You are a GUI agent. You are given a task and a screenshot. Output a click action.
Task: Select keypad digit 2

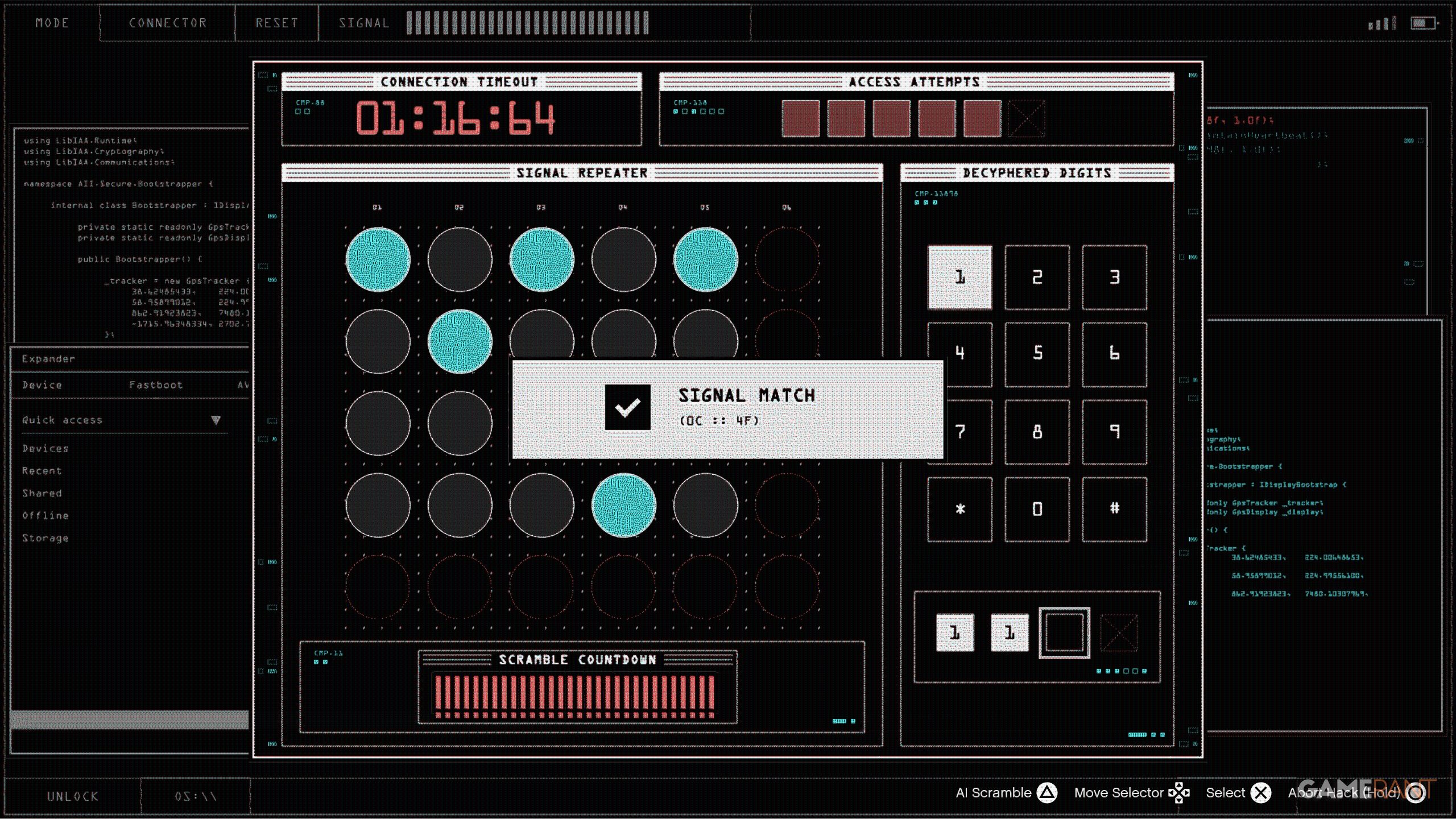(x=1037, y=278)
